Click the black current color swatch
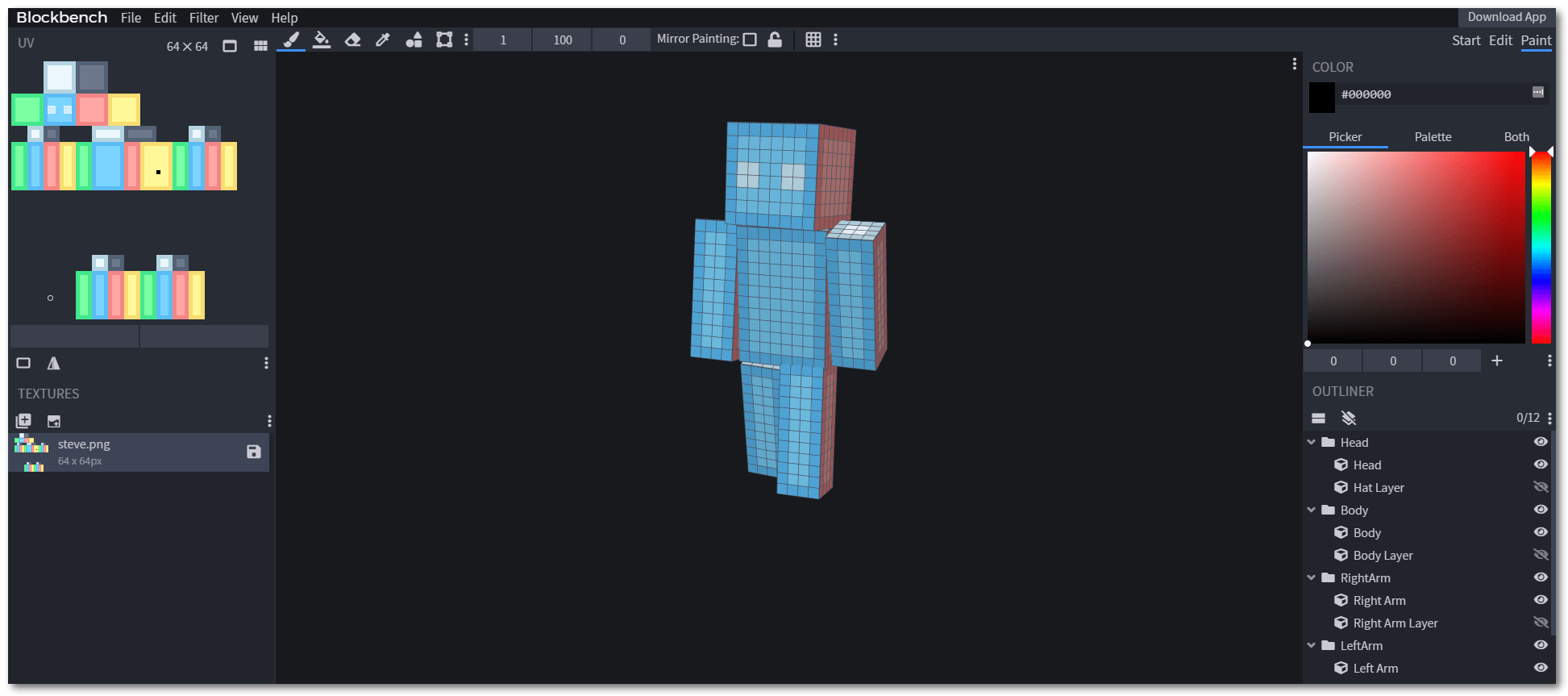This screenshot has height=696, width=1568. (x=1322, y=97)
